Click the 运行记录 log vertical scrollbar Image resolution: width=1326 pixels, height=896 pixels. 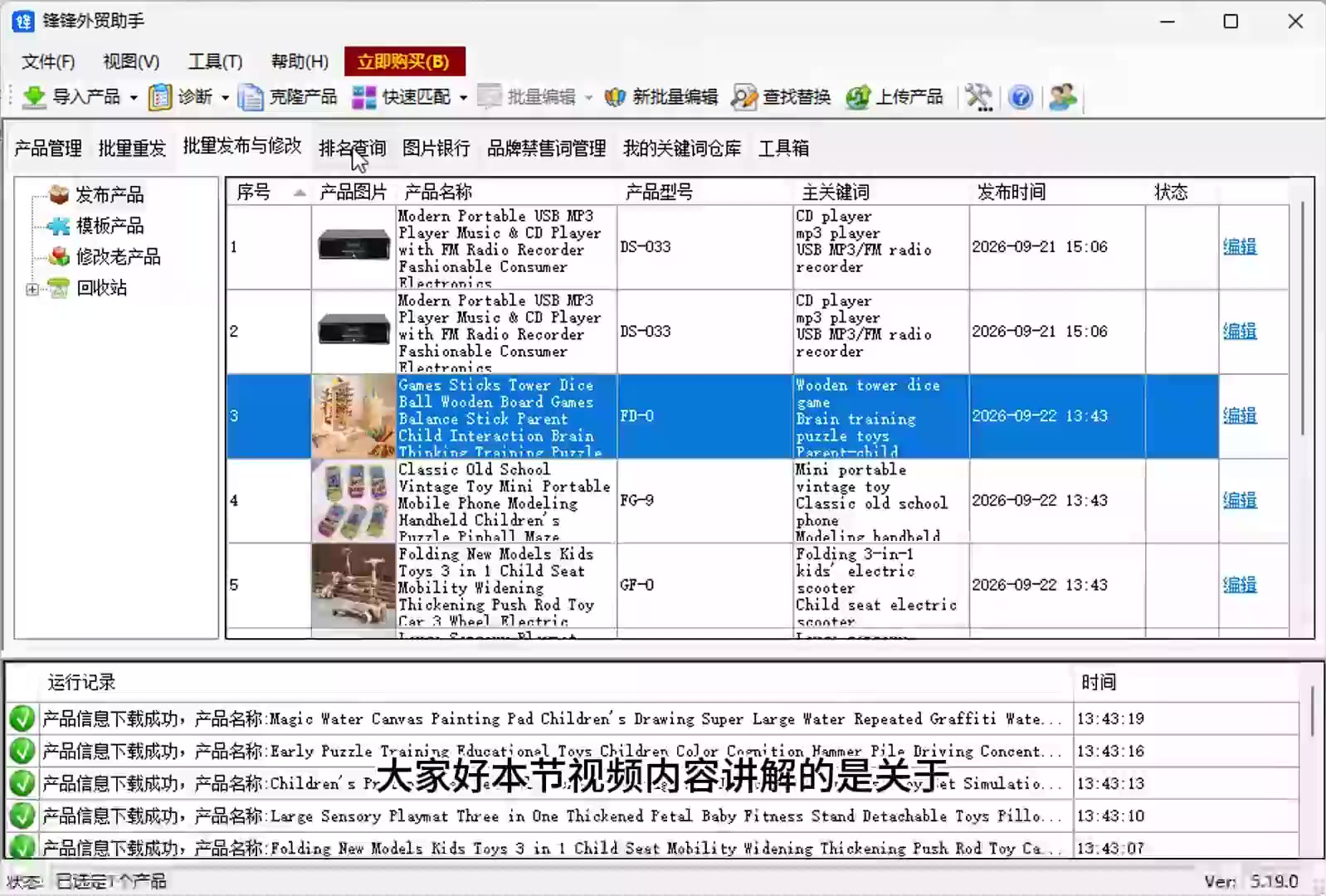point(1312,710)
